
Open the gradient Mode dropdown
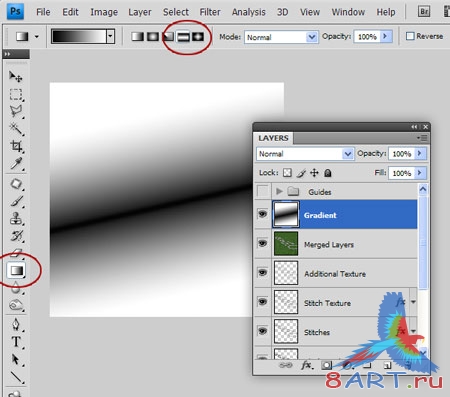[281, 37]
